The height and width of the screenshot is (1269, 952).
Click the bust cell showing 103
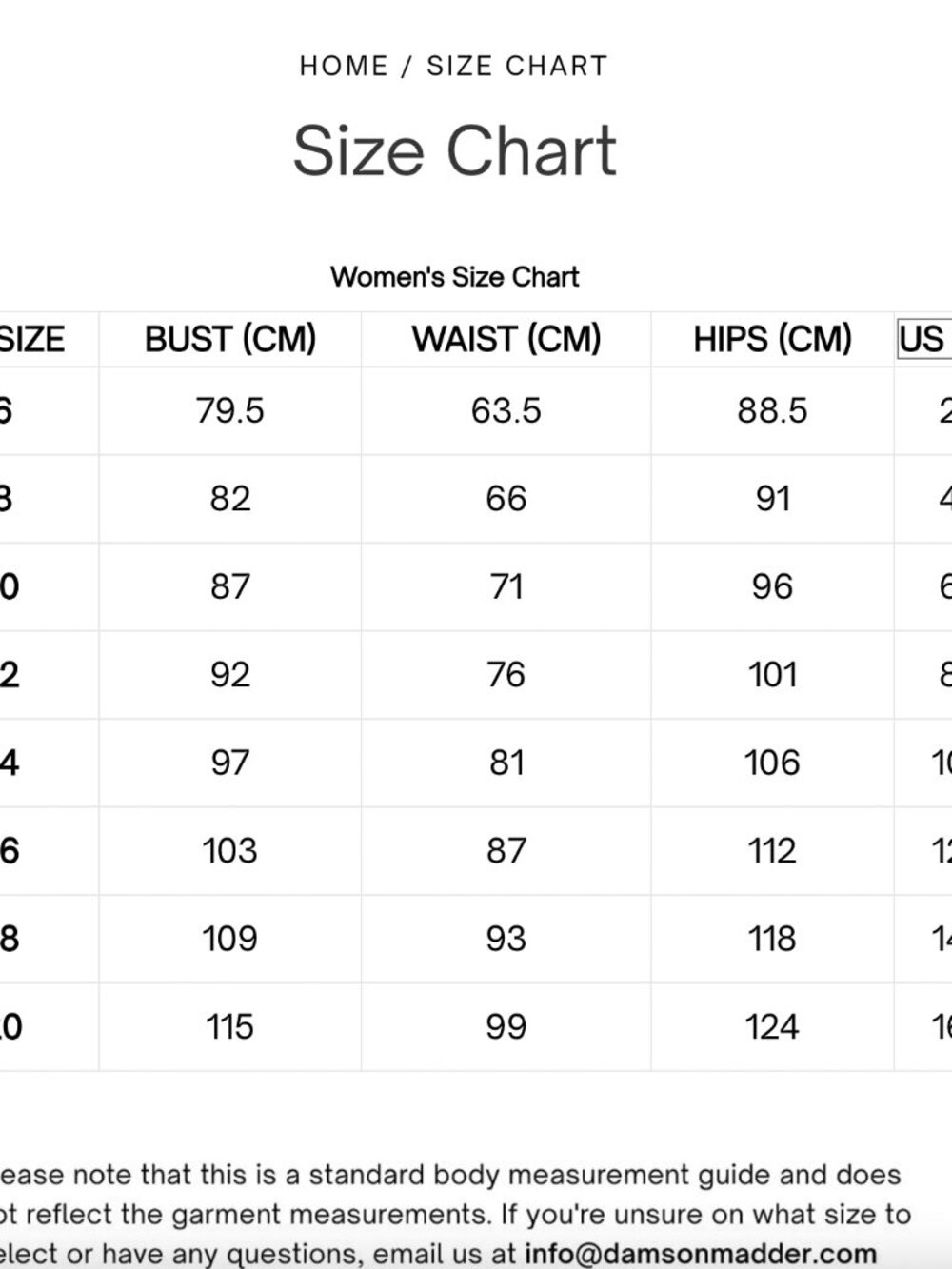pos(230,851)
